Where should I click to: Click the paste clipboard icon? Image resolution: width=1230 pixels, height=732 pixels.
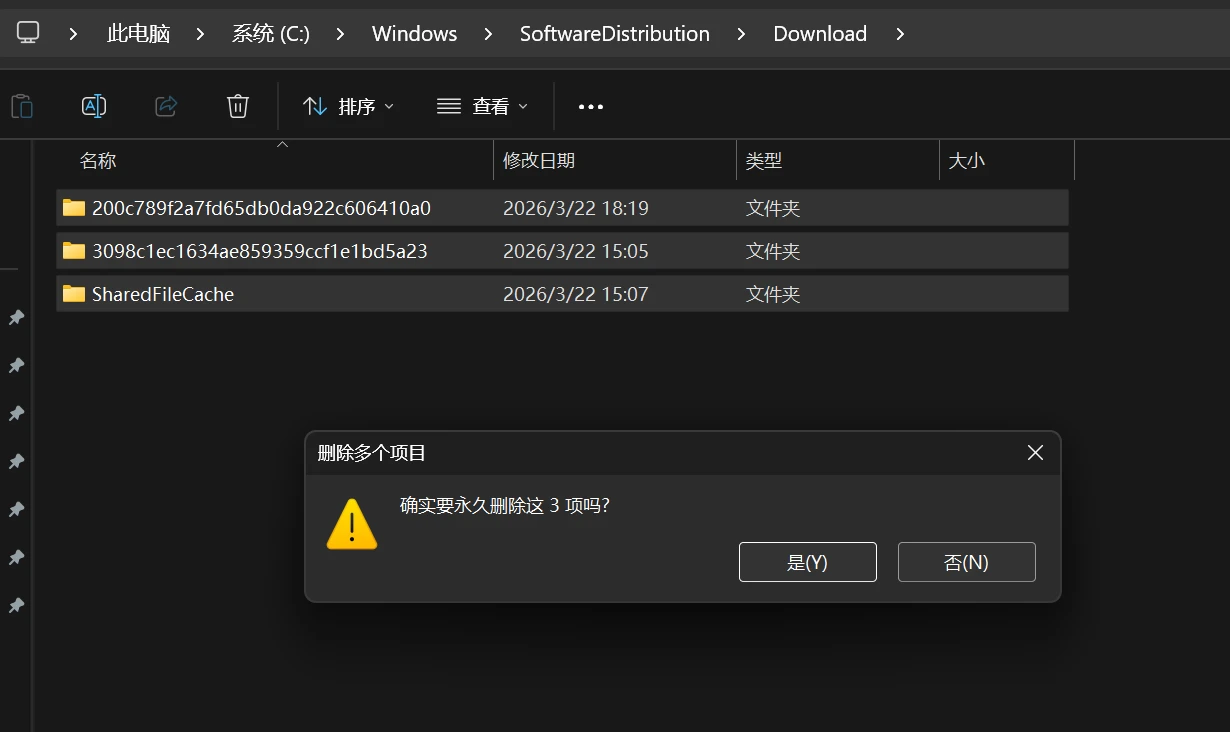(22, 106)
